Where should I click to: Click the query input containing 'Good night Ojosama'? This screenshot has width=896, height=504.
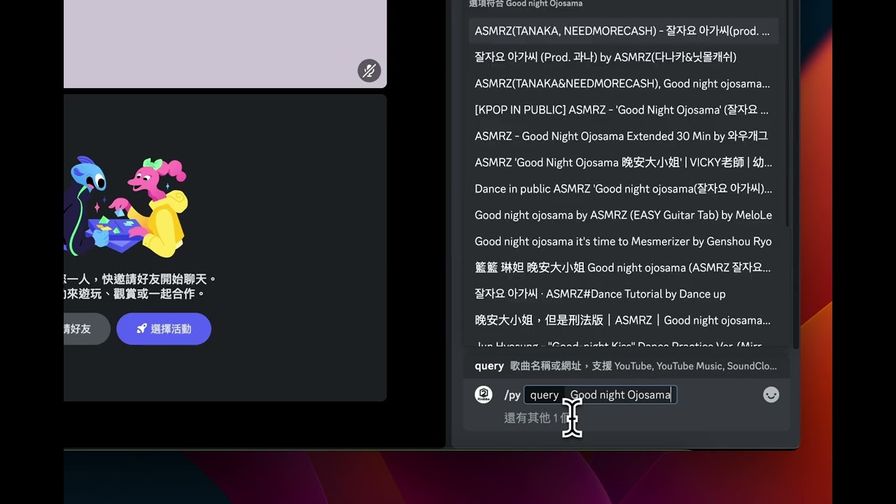click(x=621, y=395)
